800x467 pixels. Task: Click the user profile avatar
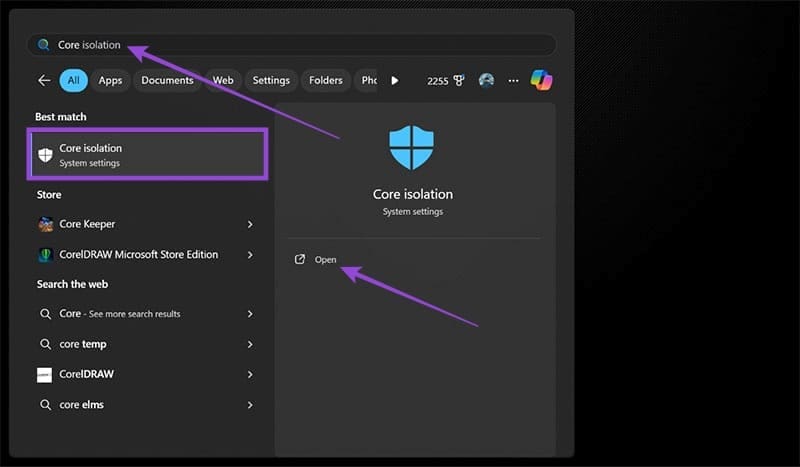click(487, 81)
